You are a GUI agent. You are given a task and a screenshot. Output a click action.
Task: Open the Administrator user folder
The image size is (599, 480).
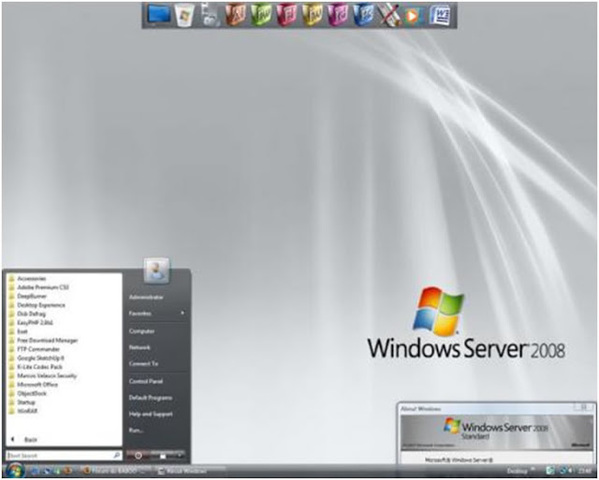click(146, 297)
